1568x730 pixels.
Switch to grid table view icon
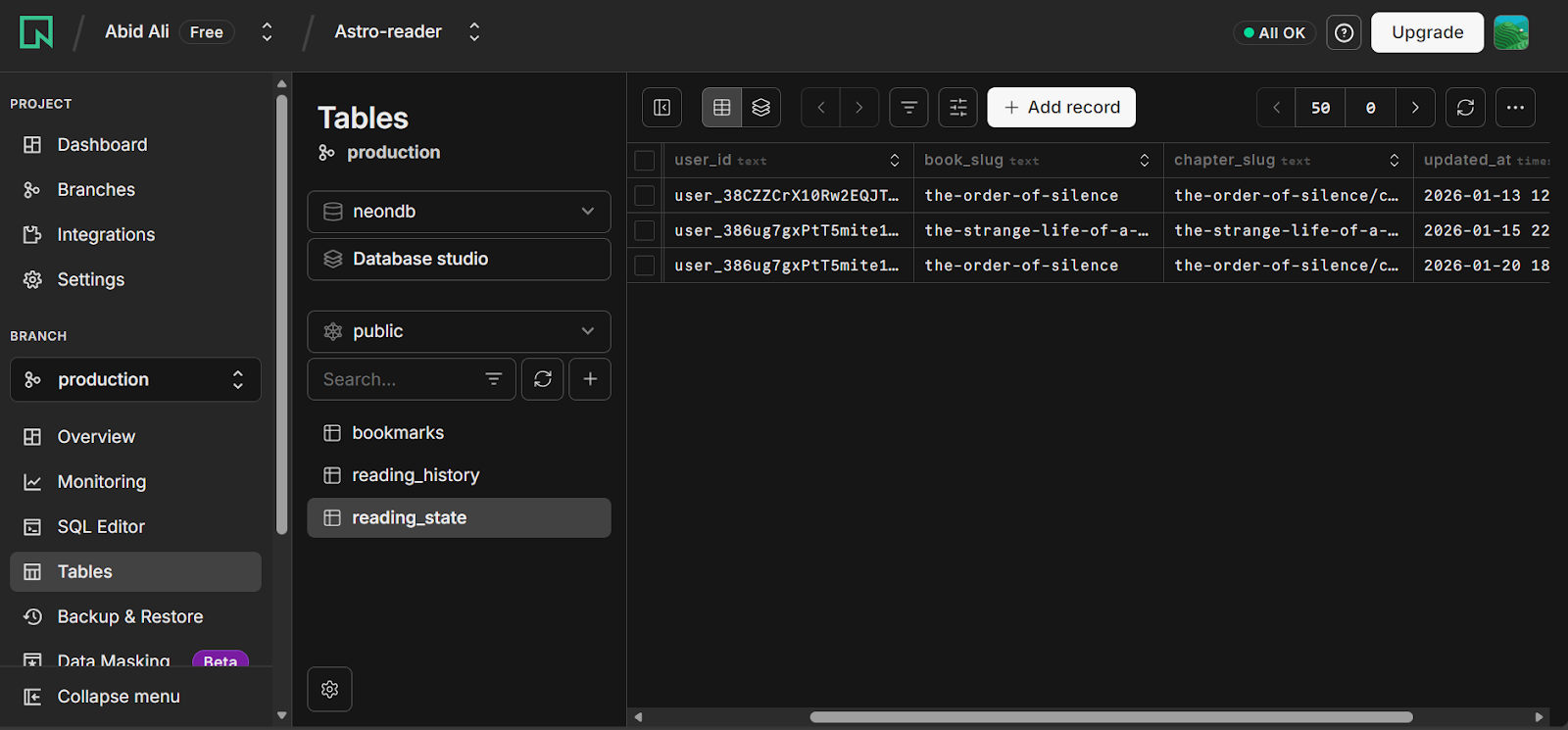[722, 108]
